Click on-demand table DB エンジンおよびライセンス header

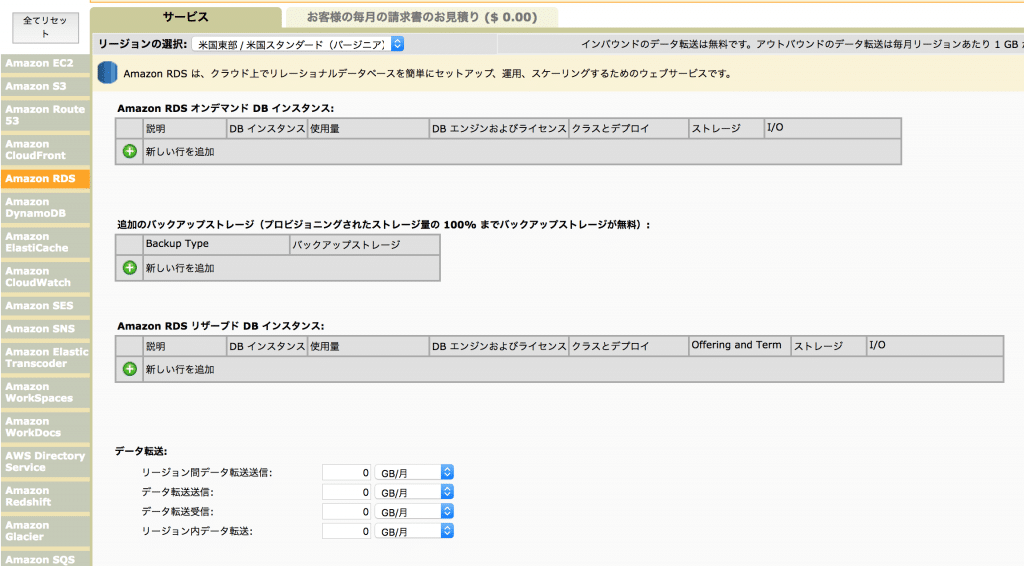click(x=499, y=128)
